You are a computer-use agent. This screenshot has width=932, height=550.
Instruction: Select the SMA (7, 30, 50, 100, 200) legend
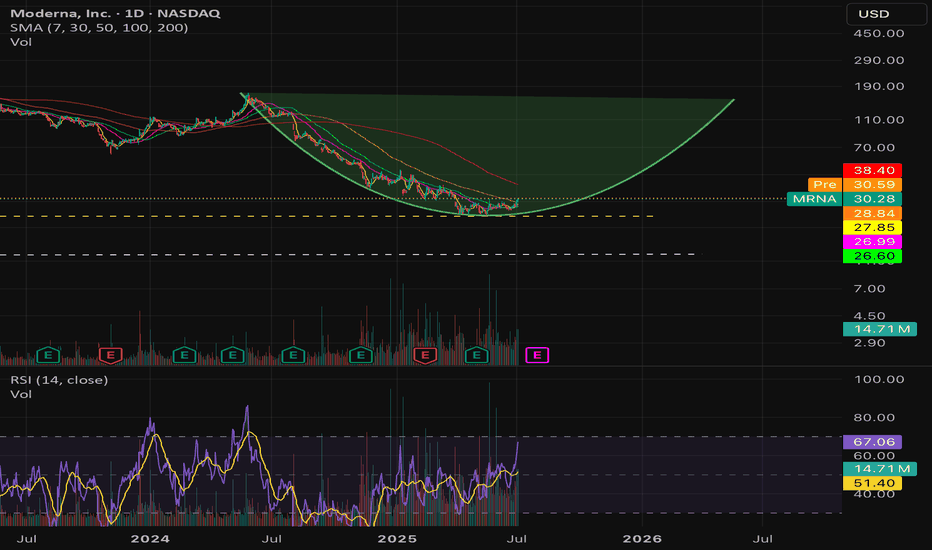(x=99, y=27)
